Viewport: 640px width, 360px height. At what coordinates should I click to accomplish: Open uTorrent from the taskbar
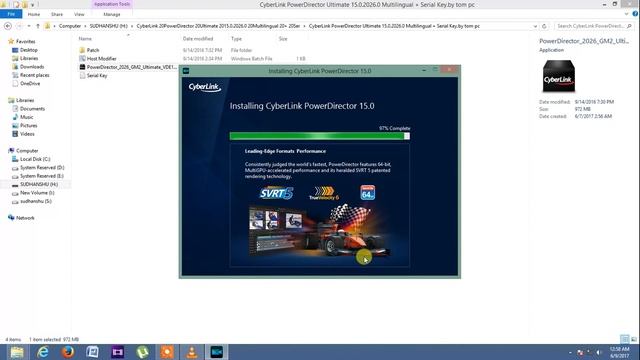click(142, 352)
